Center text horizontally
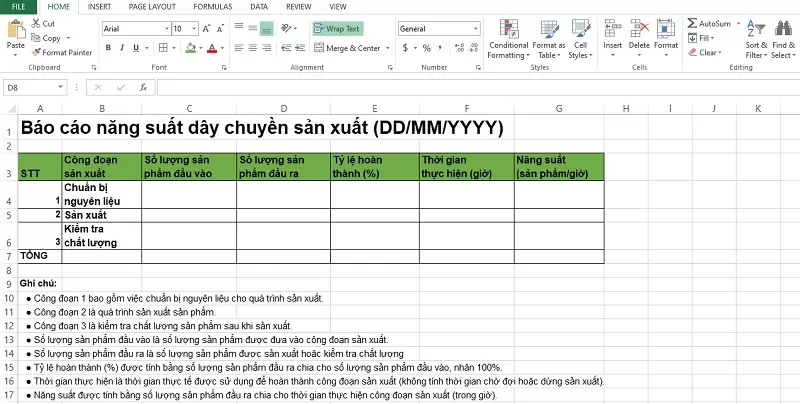The height and width of the screenshot is (404, 800). [x=253, y=48]
